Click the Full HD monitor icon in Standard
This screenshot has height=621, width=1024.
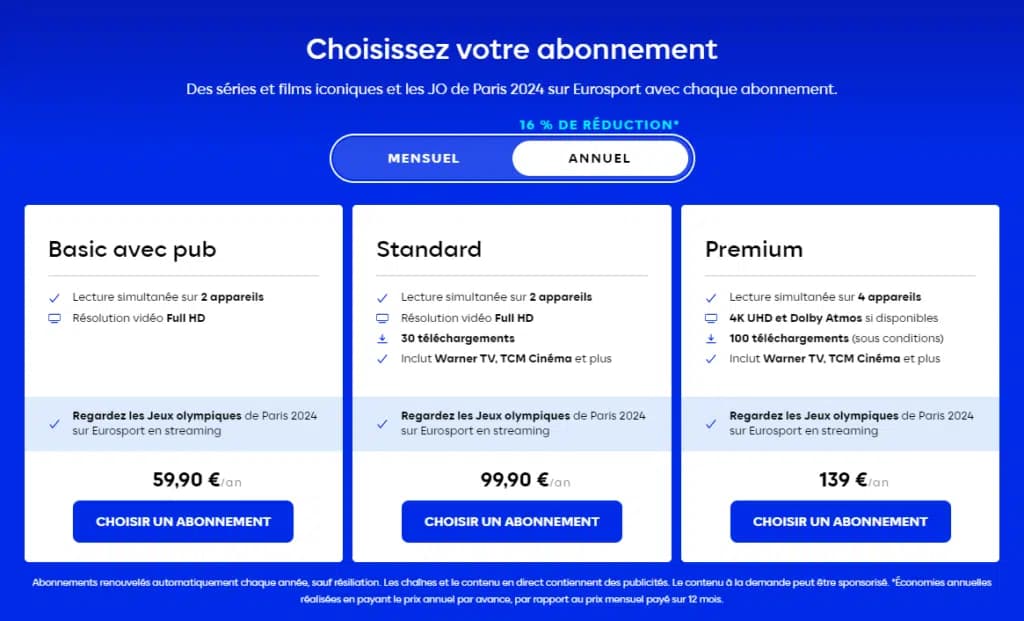click(x=383, y=318)
